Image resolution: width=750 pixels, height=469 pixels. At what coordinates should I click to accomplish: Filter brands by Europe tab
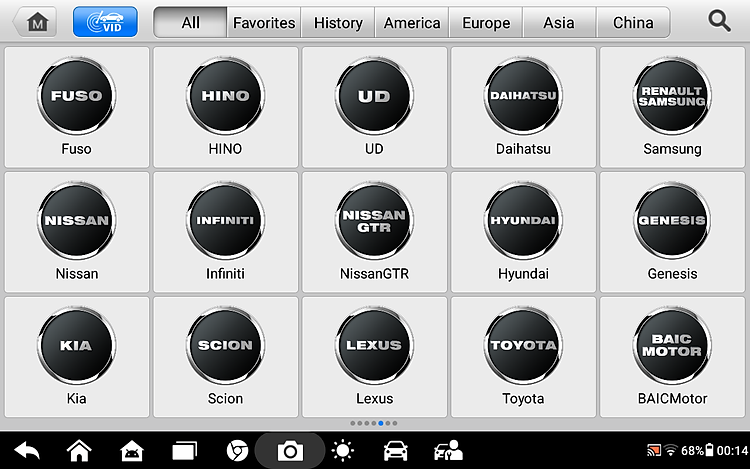pyautogui.click(x=486, y=22)
